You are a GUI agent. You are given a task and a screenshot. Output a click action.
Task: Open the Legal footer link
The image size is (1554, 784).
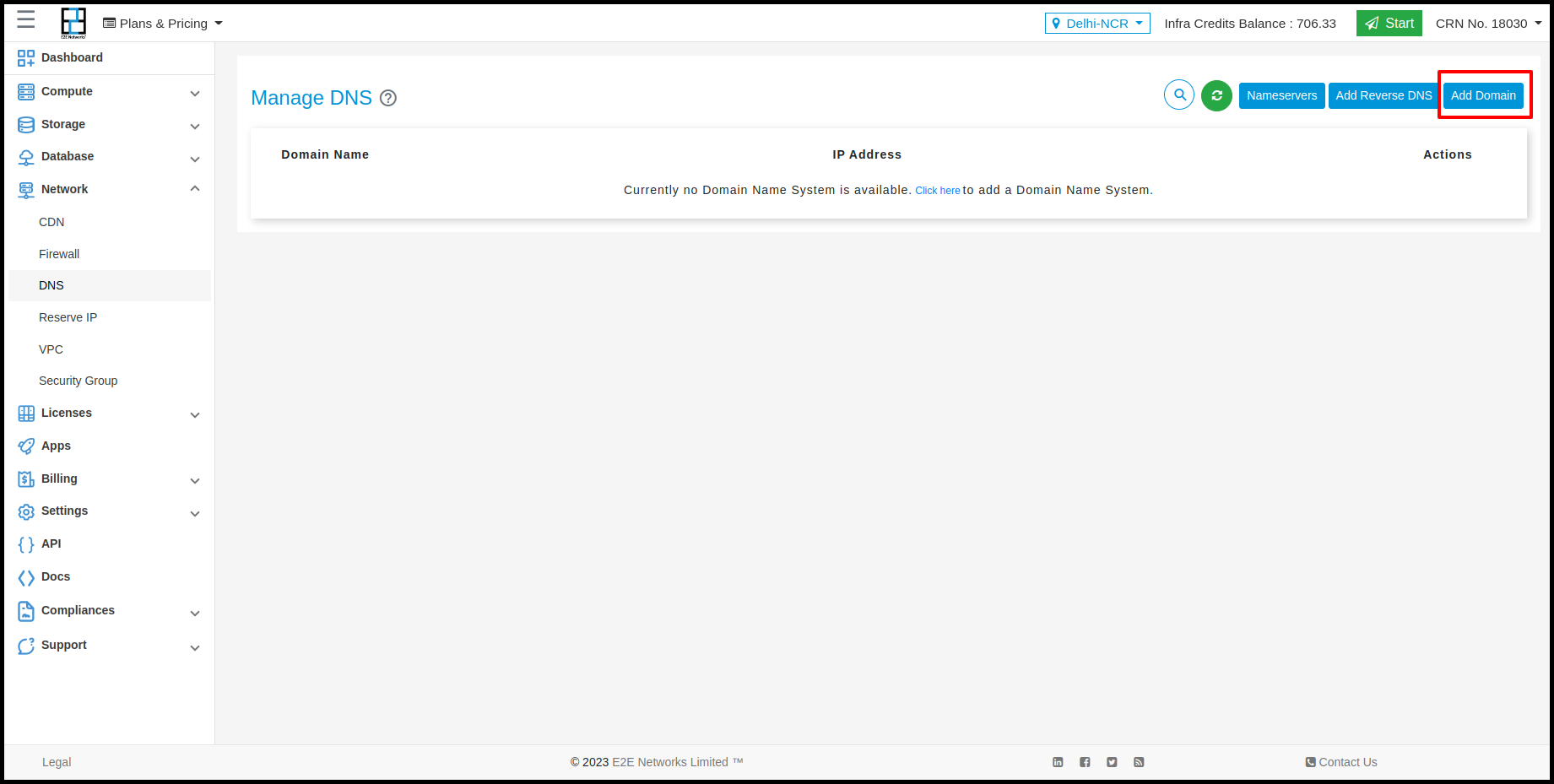coord(57,762)
